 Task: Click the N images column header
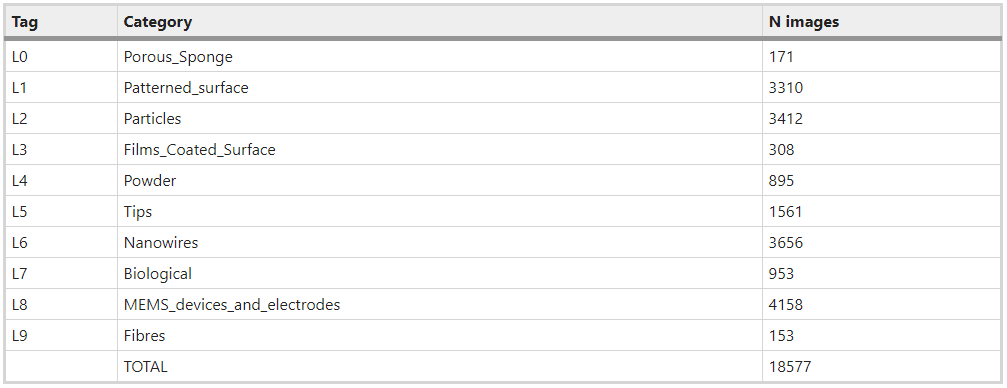pos(881,22)
